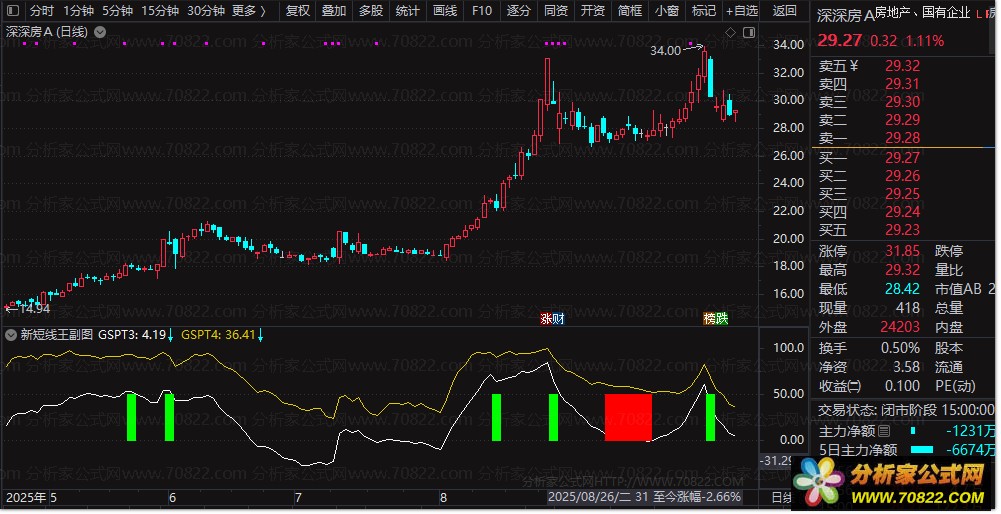
Task: Open the 复权 adjustment option
Action: 297,10
